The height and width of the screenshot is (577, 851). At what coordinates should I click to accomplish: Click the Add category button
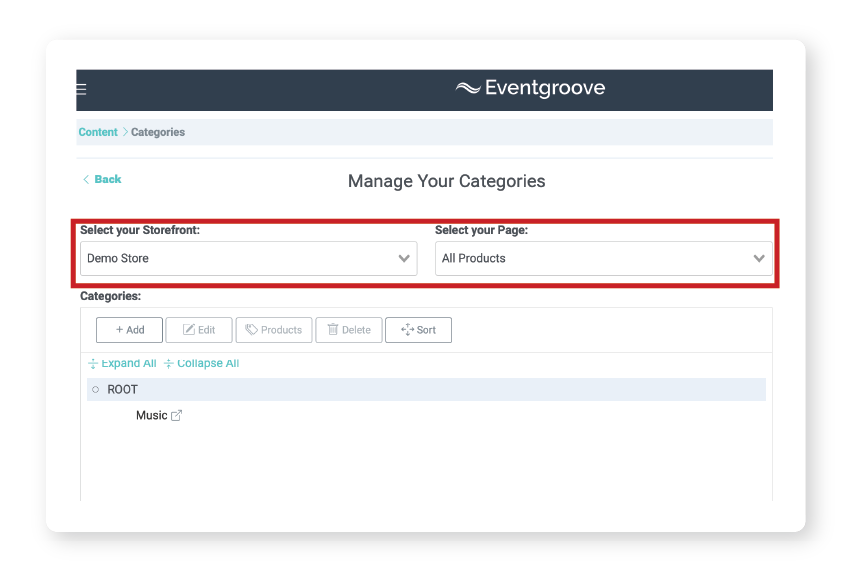pos(129,330)
